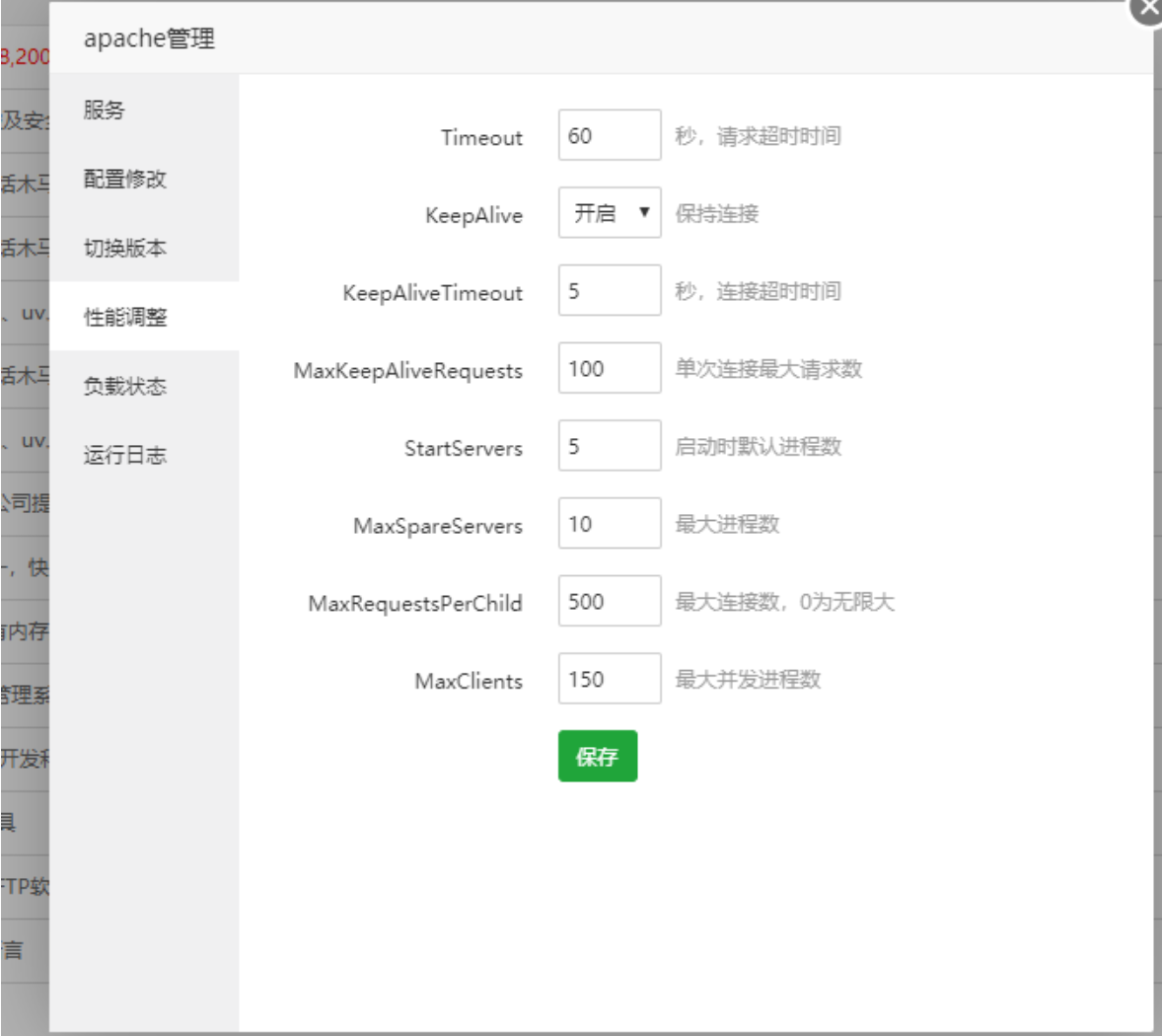This screenshot has width=1162, height=1036.
Task: Click the MaxClients input field
Action: [609, 679]
